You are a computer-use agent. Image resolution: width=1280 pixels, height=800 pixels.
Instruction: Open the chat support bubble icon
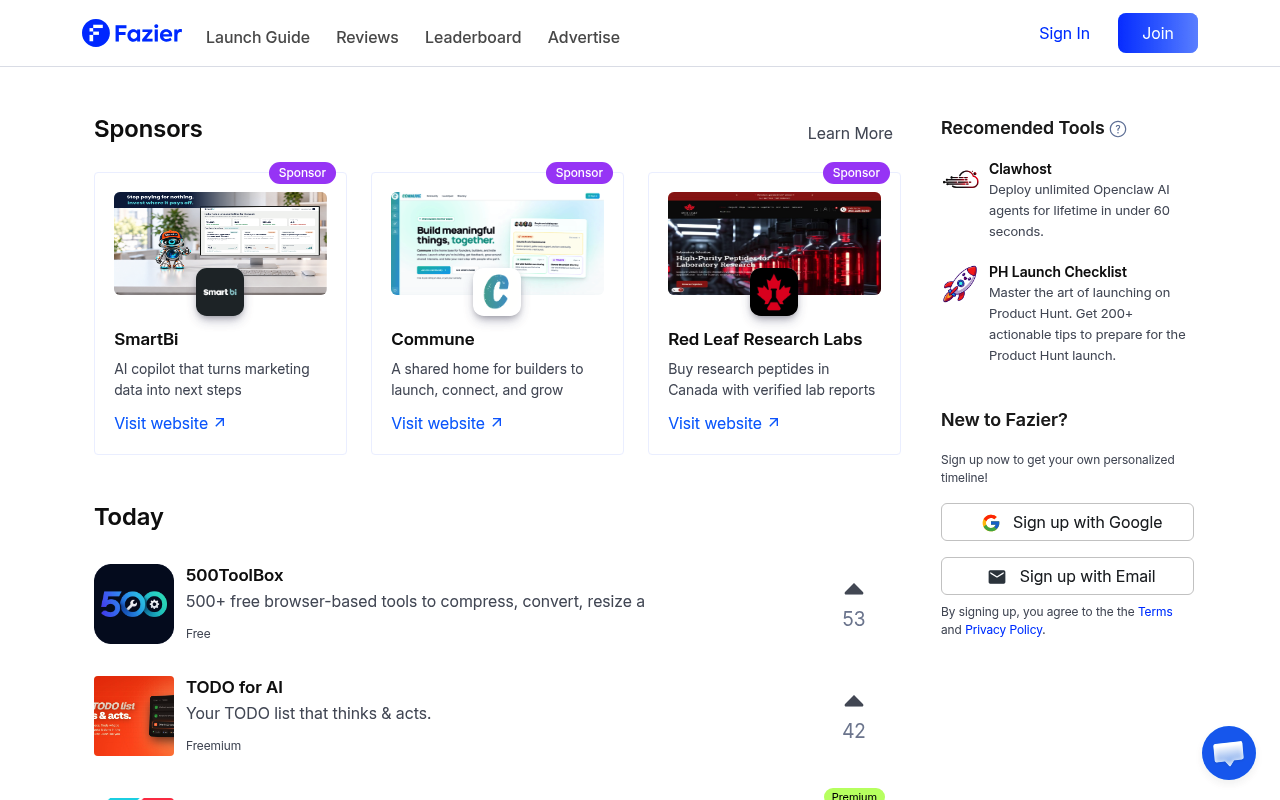pyautogui.click(x=1229, y=753)
